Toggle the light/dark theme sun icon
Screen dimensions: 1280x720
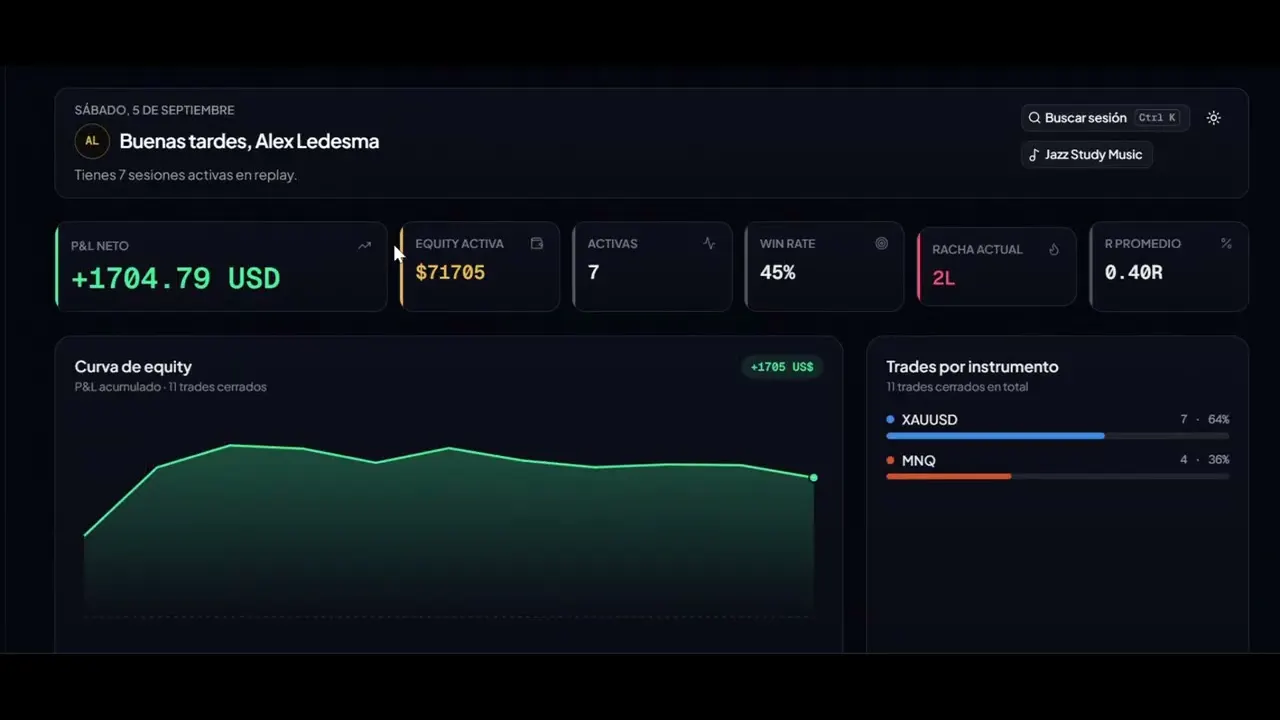(x=1213, y=118)
